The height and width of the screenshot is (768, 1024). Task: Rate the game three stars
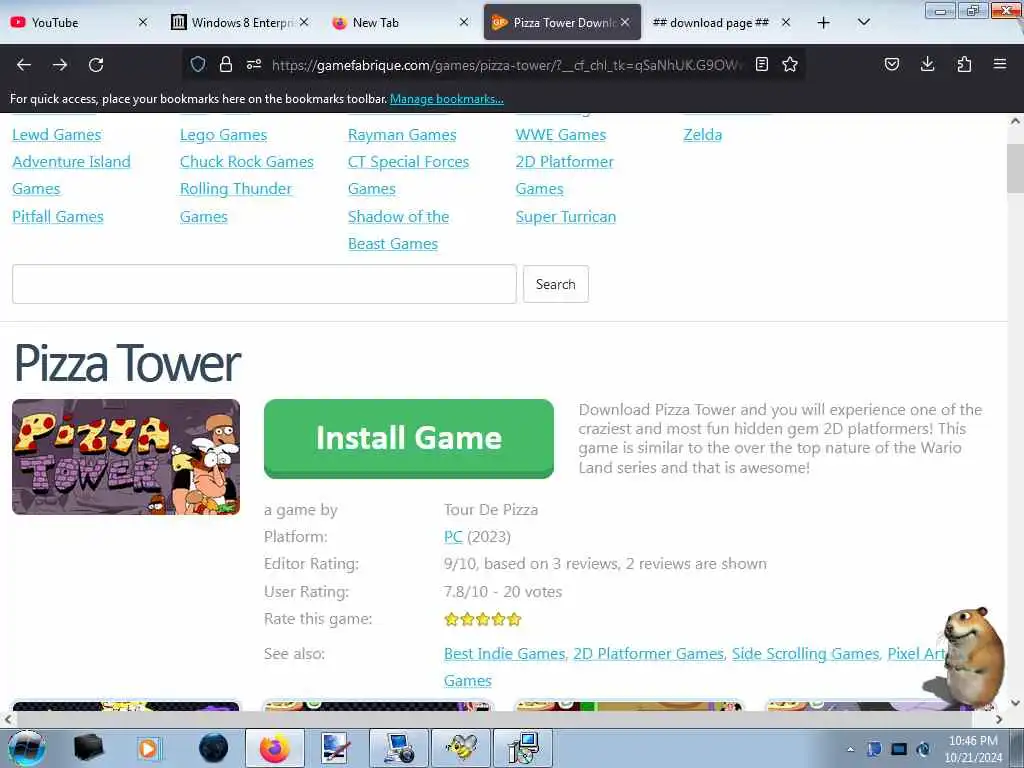[x=483, y=619]
